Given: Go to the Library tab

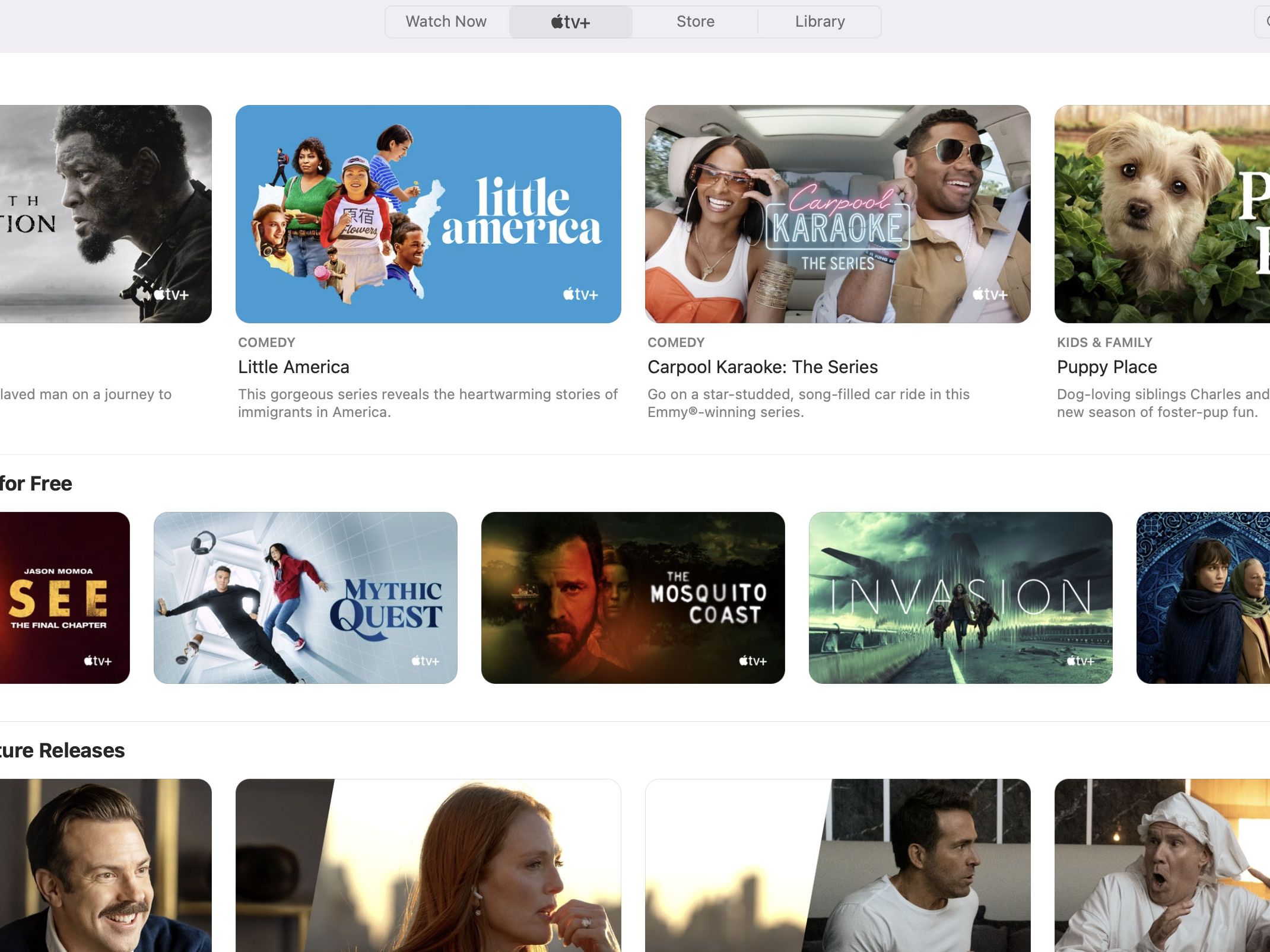Looking at the screenshot, I should click(x=820, y=22).
